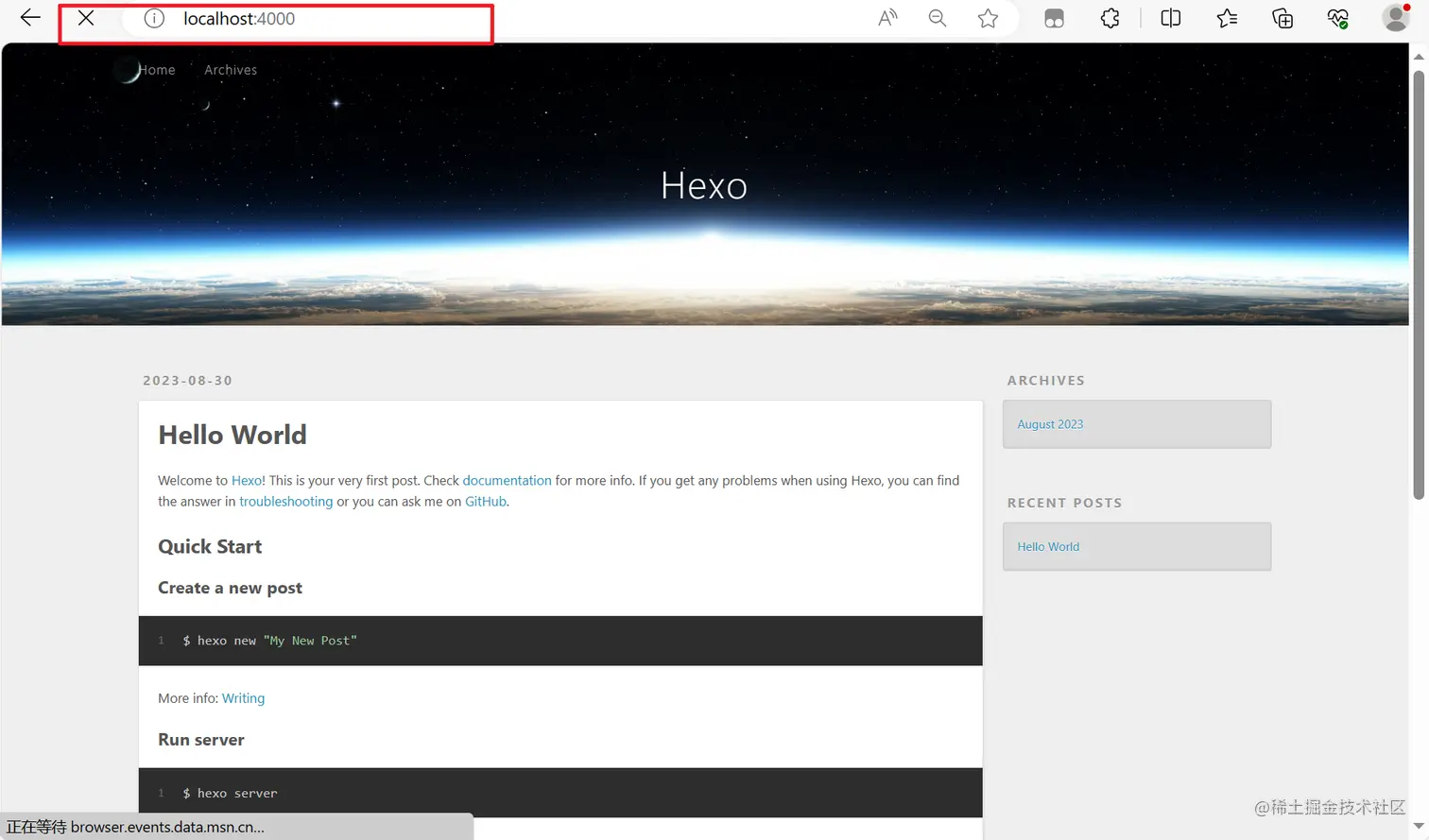This screenshot has width=1429, height=840.
Task: Stop loading the page with X button
Action: click(x=86, y=18)
